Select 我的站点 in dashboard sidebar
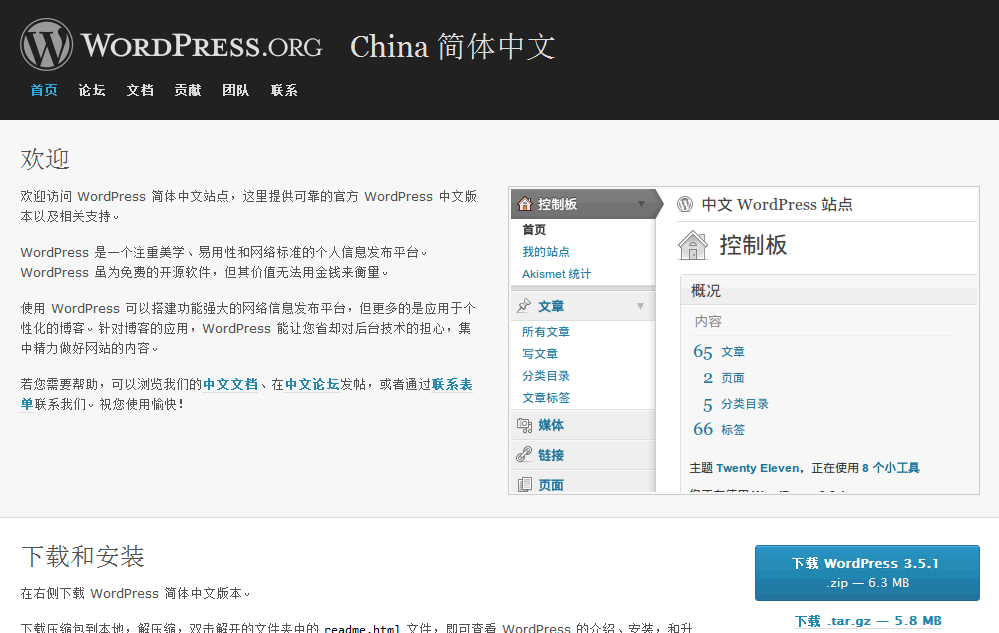The height and width of the screenshot is (633, 999). 546,252
